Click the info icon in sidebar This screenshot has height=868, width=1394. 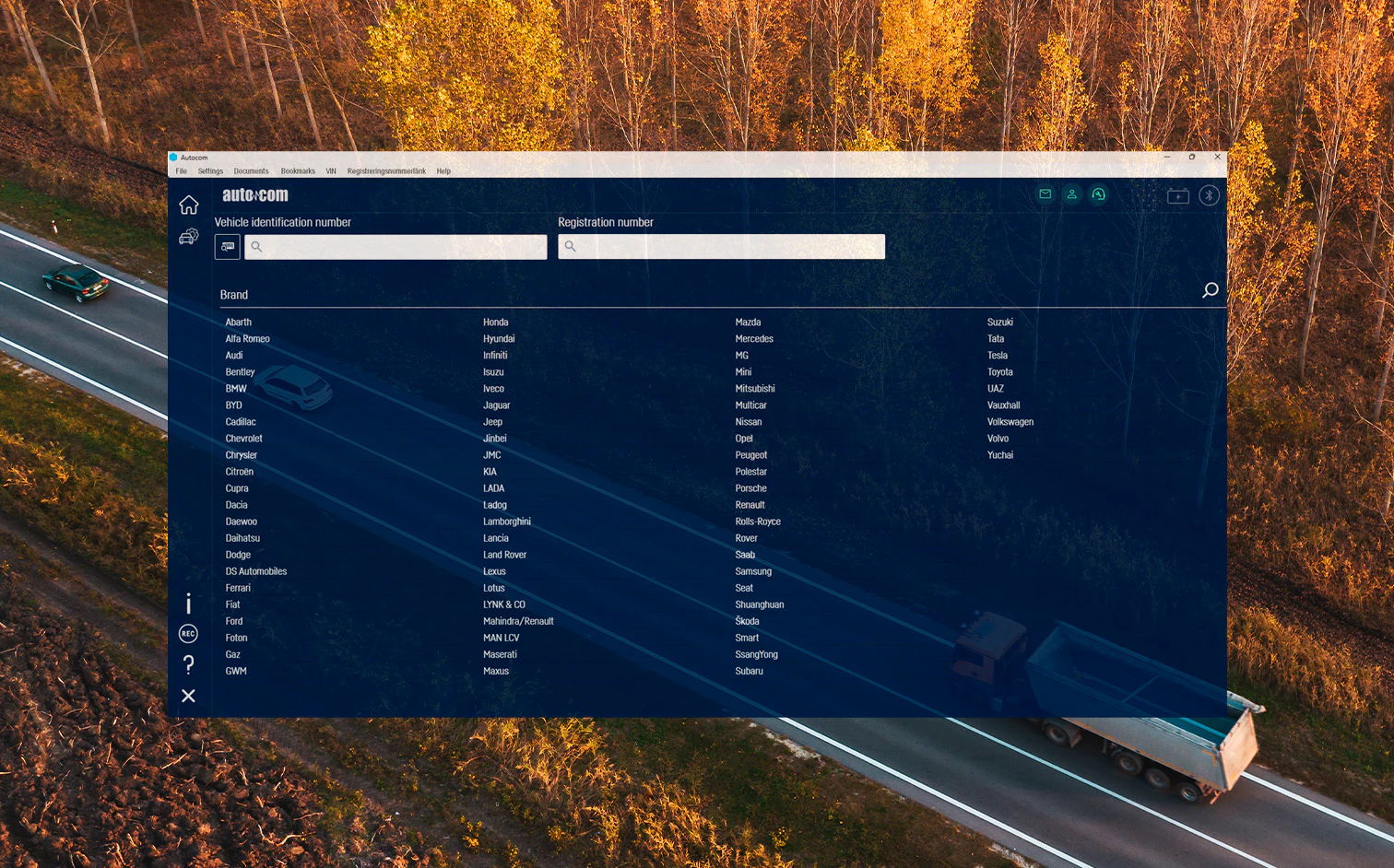[188, 604]
